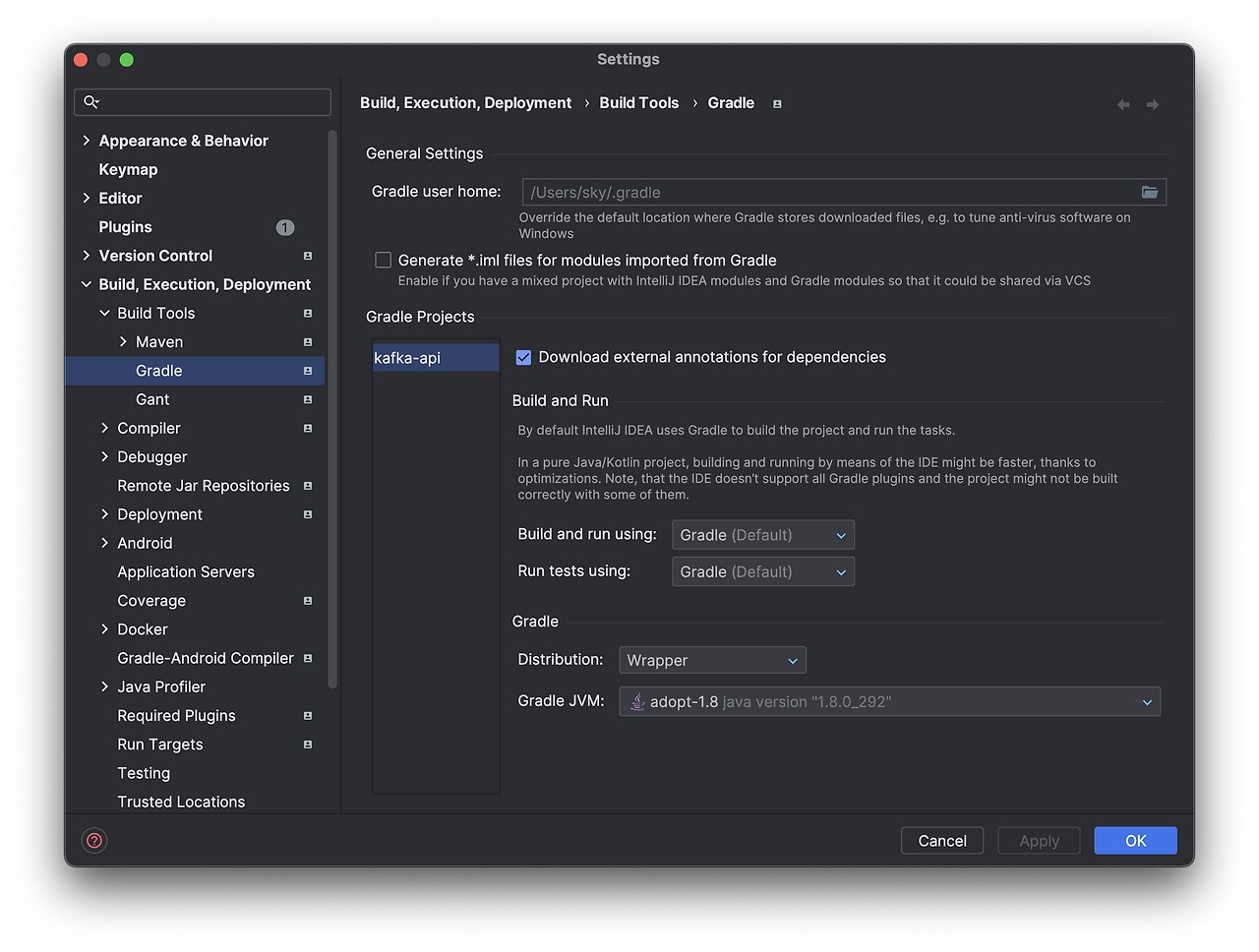Select Remote Jar Repositories tree item

pyautogui.click(x=204, y=486)
